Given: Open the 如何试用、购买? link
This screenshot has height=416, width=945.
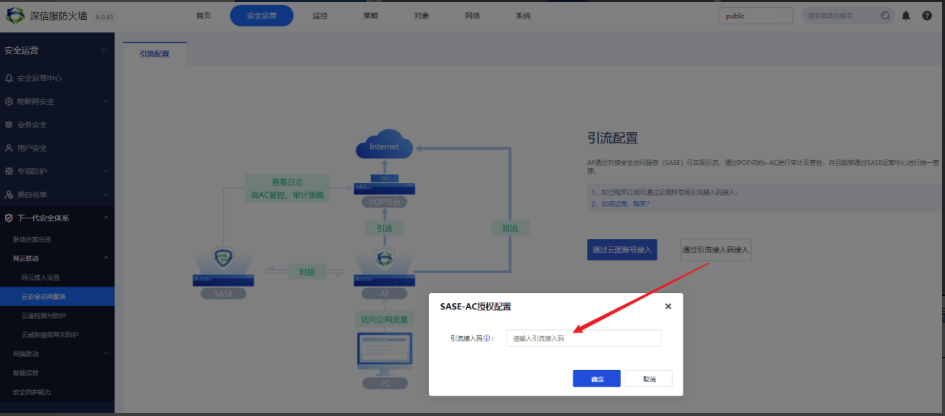Looking at the screenshot, I should [x=624, y=204].
